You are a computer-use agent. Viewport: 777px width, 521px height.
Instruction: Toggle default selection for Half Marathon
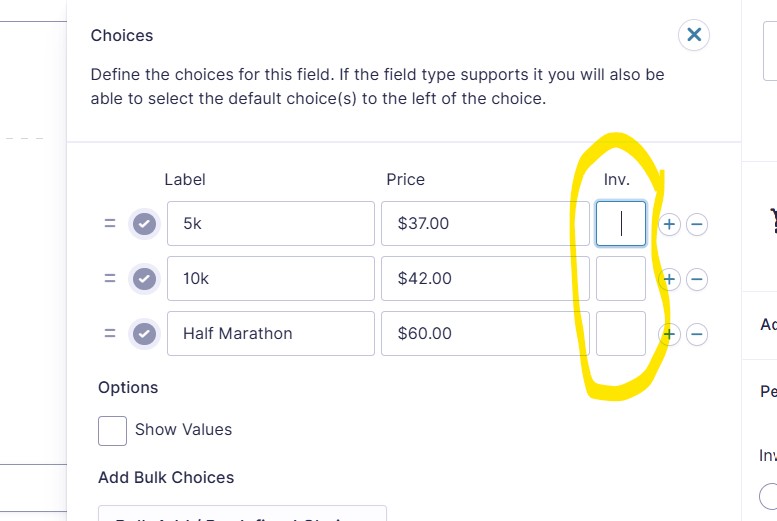click(x=144, y=334)
